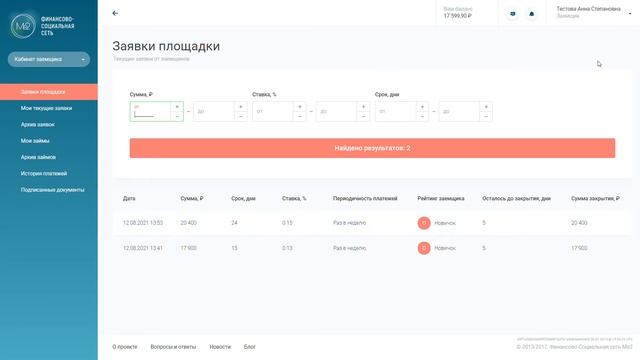Open the Вопросы и ответы footer link

173,347
